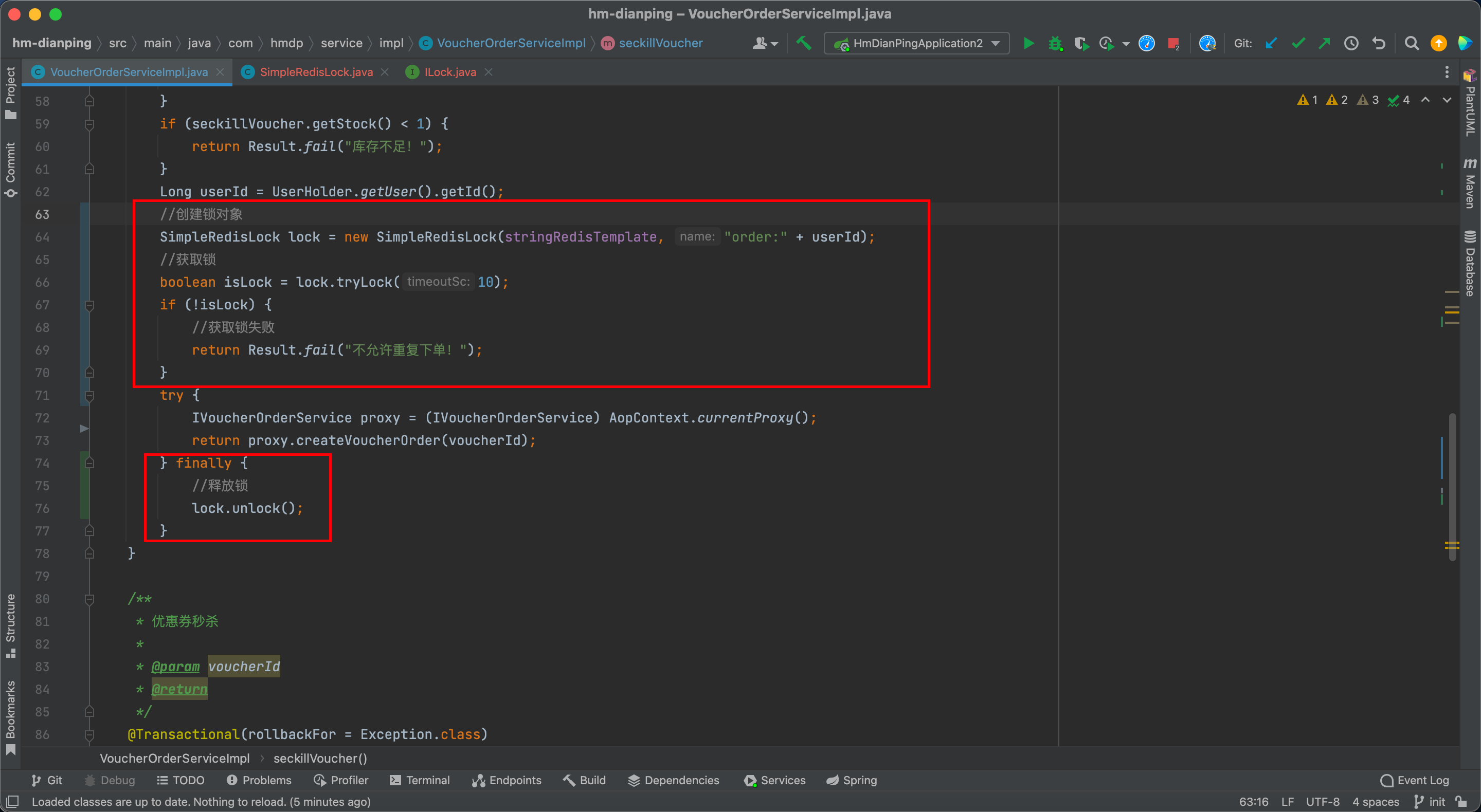The image size is (1481, 812).
Task: Click the profiler run icon
Action: pyautogui.click(x=1107, y=43)
